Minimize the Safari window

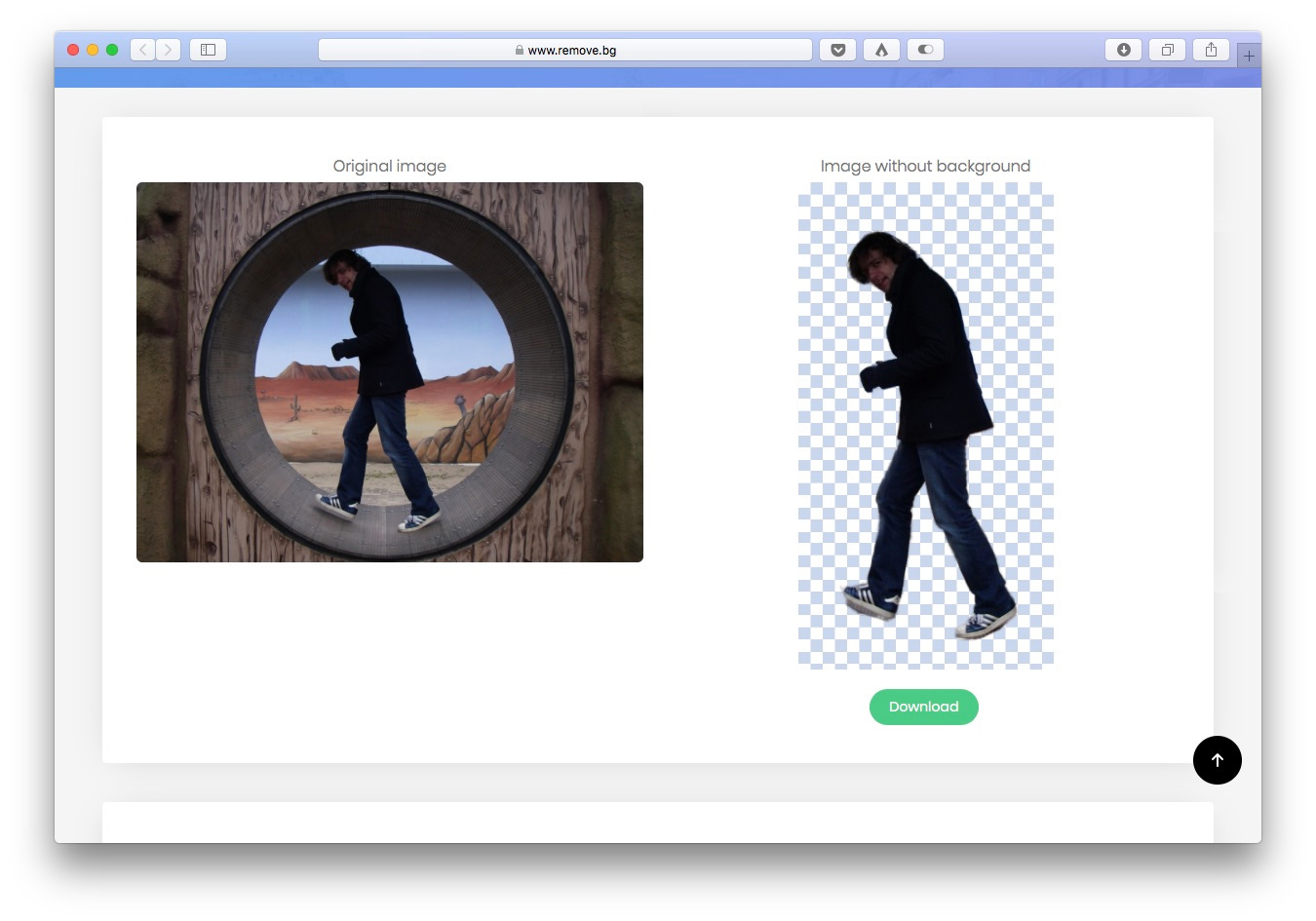(93, 50)
